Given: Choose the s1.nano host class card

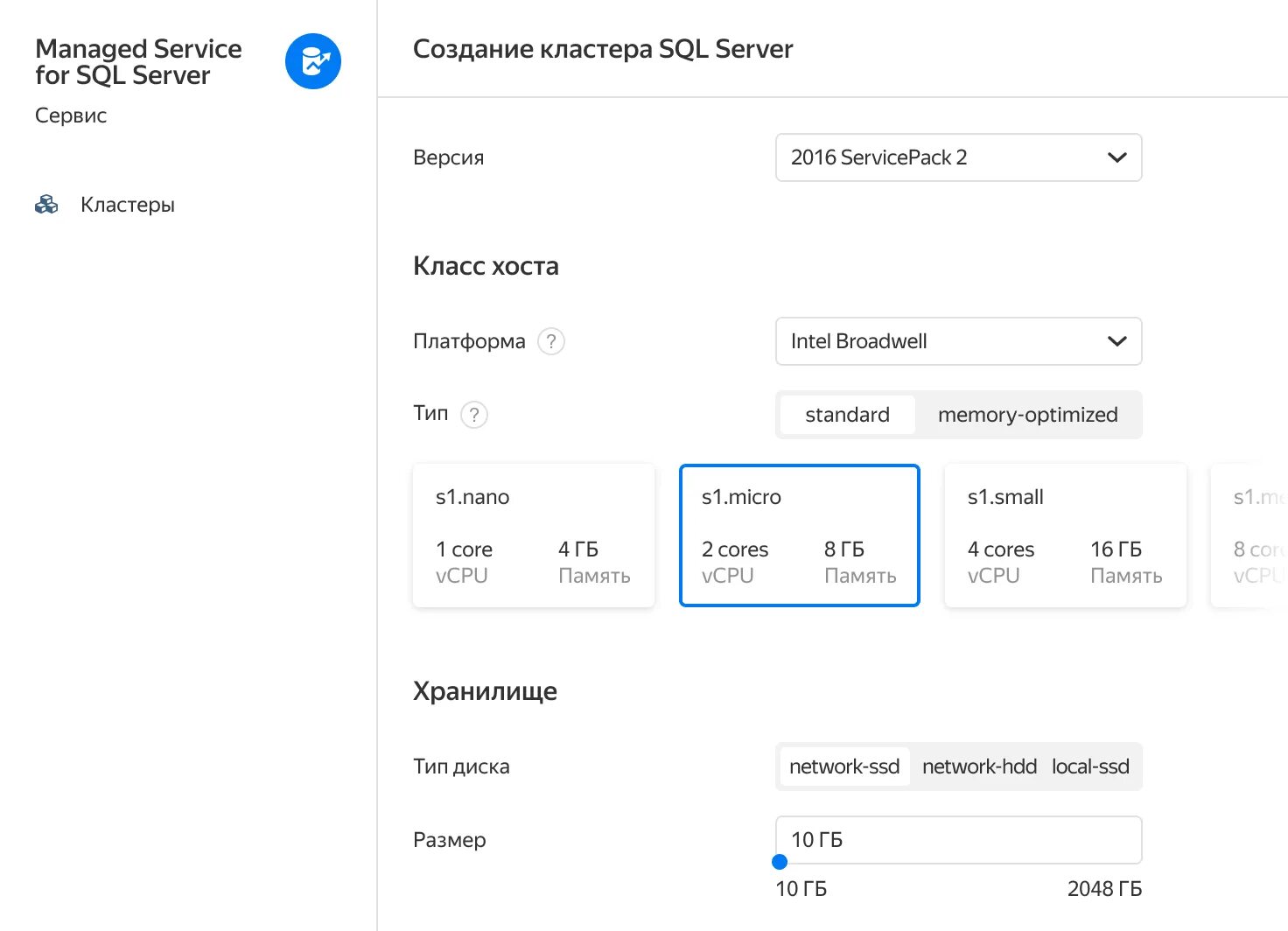Looking at the screenshot, I should coord(534,535).
